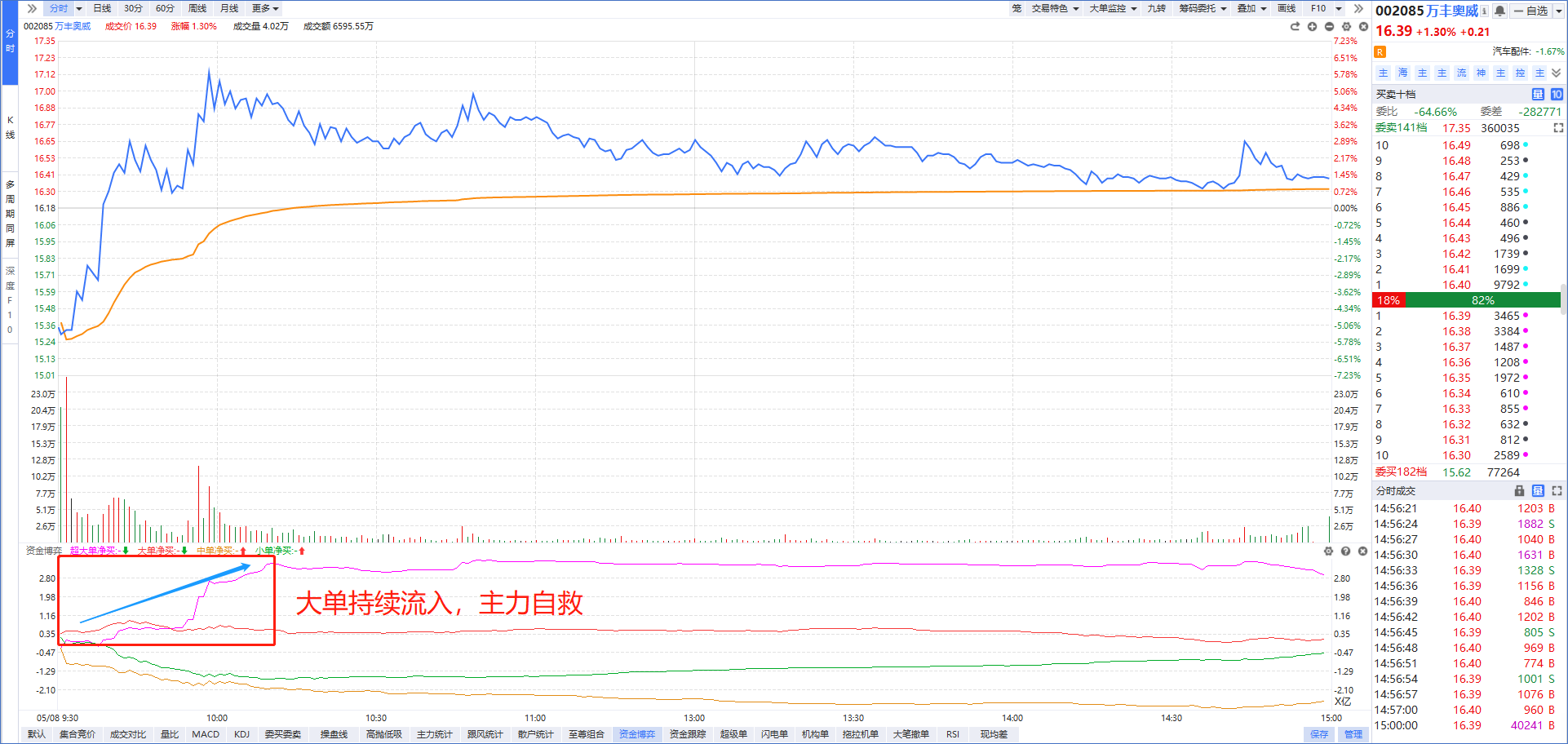This screenshot has height=744, width=1568.
Task: Select the KDJ indicator tab
Action: 241,734
